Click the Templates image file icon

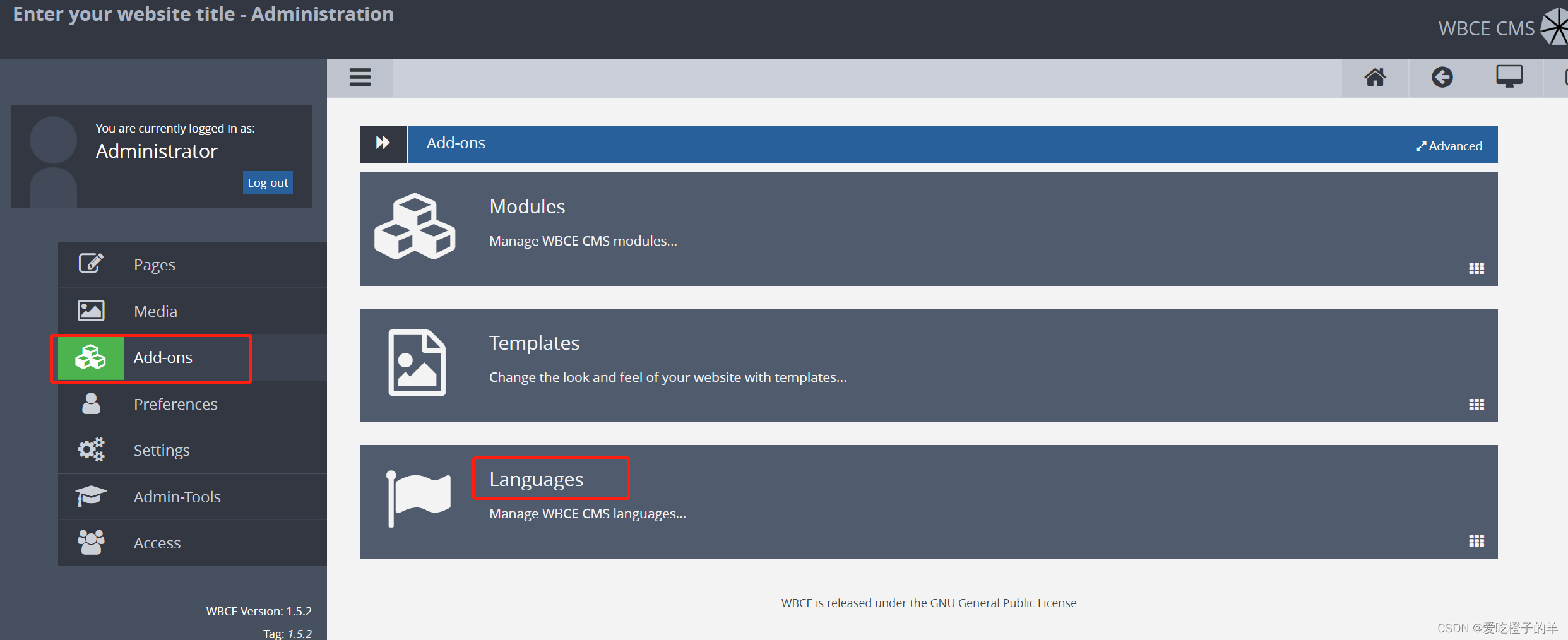pos(417,362)
